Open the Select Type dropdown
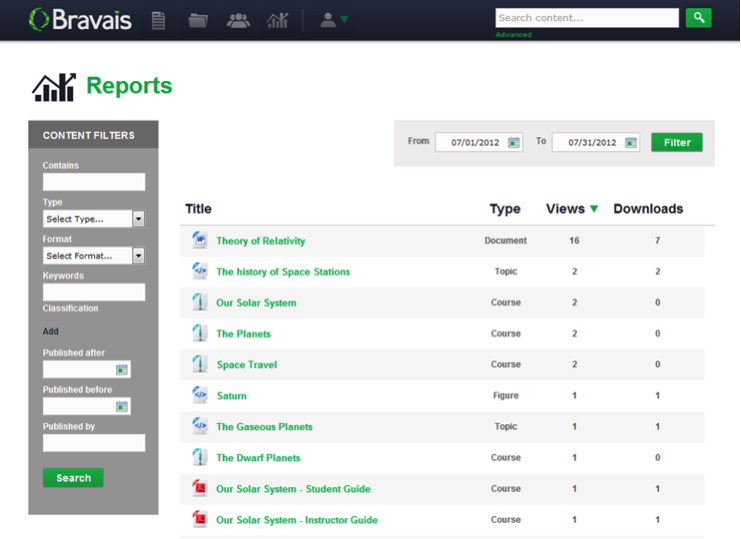This screenshot has width=741, height=539. tap(138, 219)
